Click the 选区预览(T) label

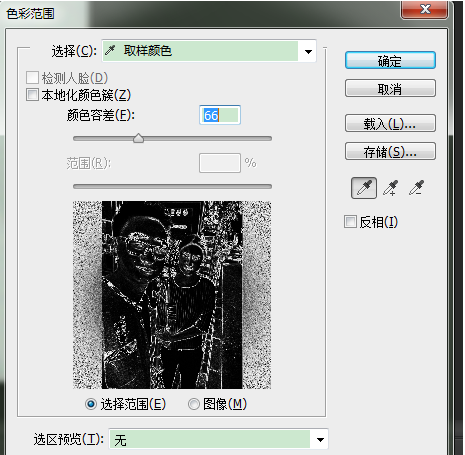click(68, 439)
